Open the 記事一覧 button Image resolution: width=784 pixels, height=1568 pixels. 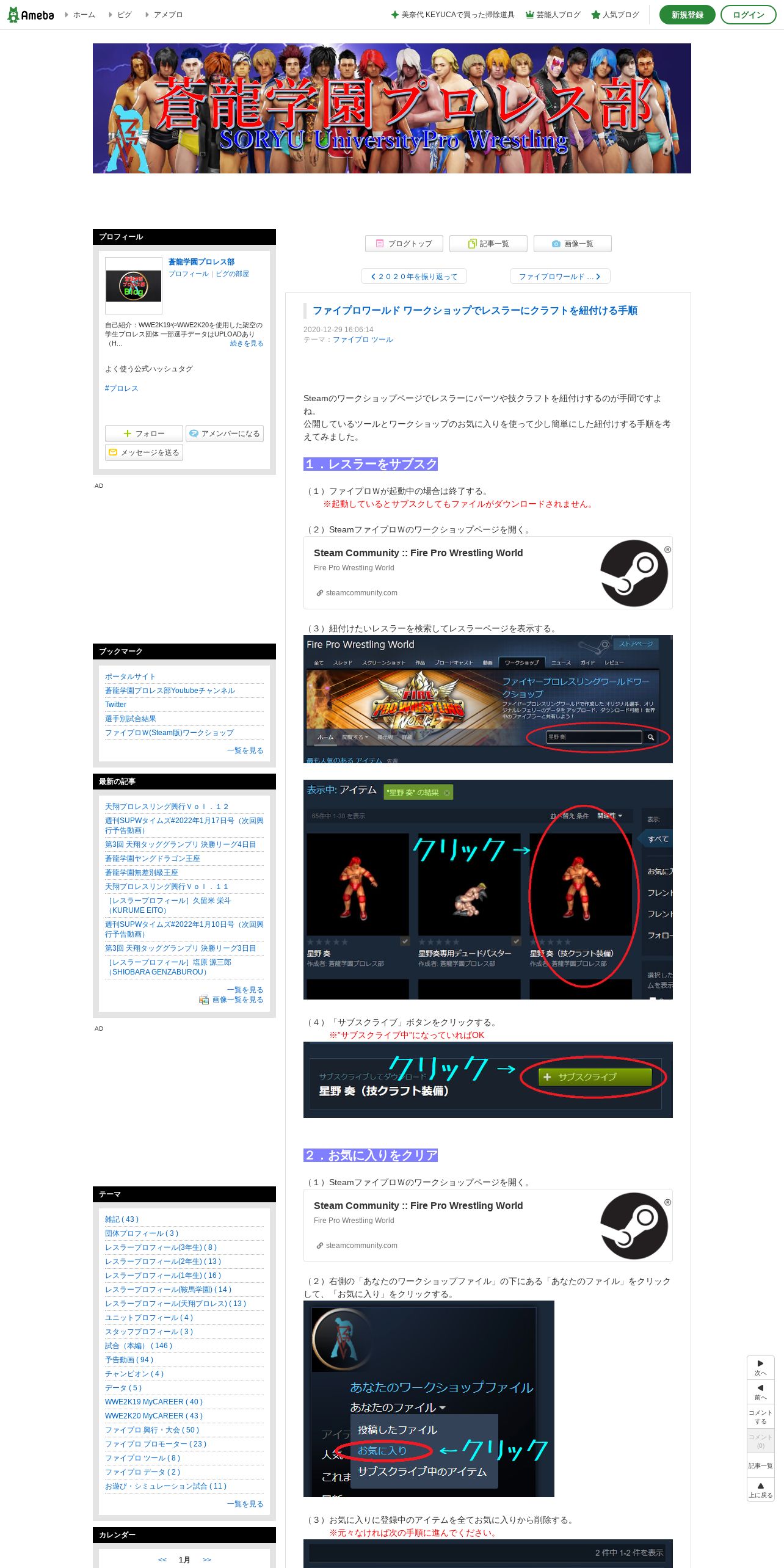tap(488, 244)
